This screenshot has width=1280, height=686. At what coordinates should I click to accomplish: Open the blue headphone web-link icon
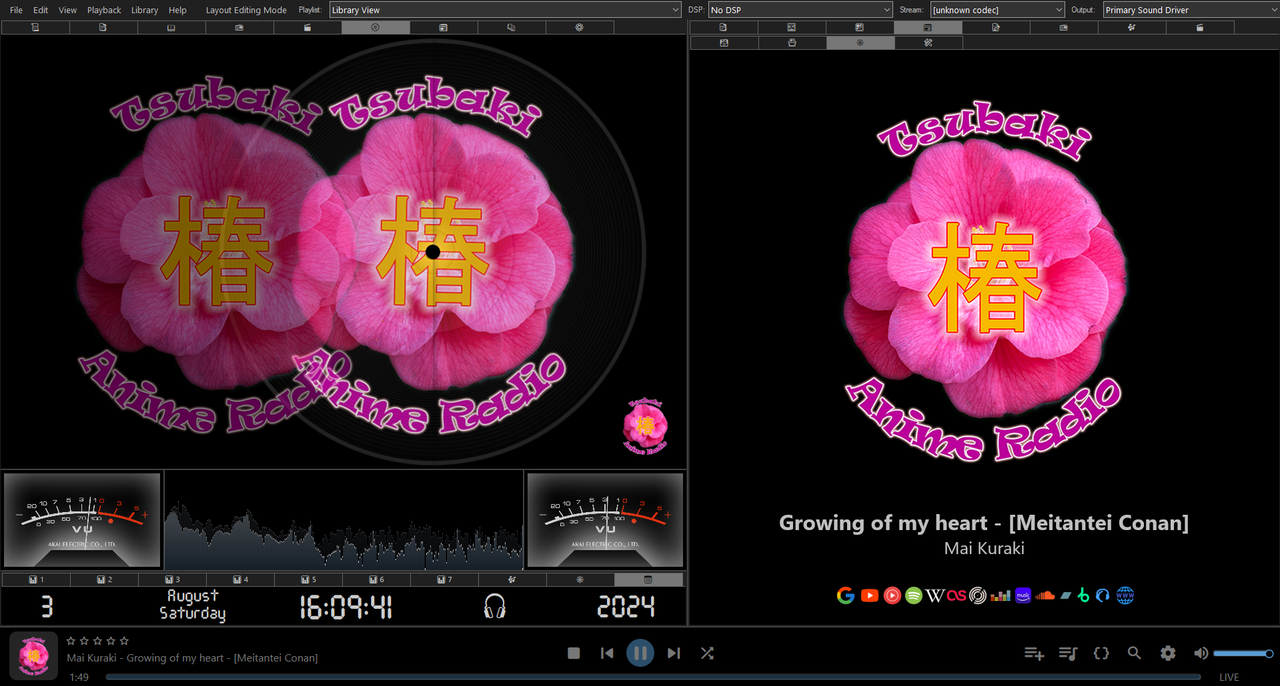click(x=1103, y=595)
